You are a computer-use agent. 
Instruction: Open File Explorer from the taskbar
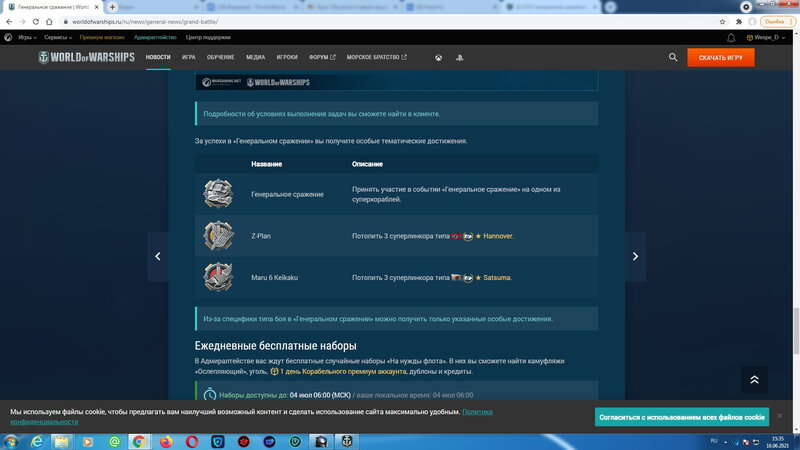[62, 442]
